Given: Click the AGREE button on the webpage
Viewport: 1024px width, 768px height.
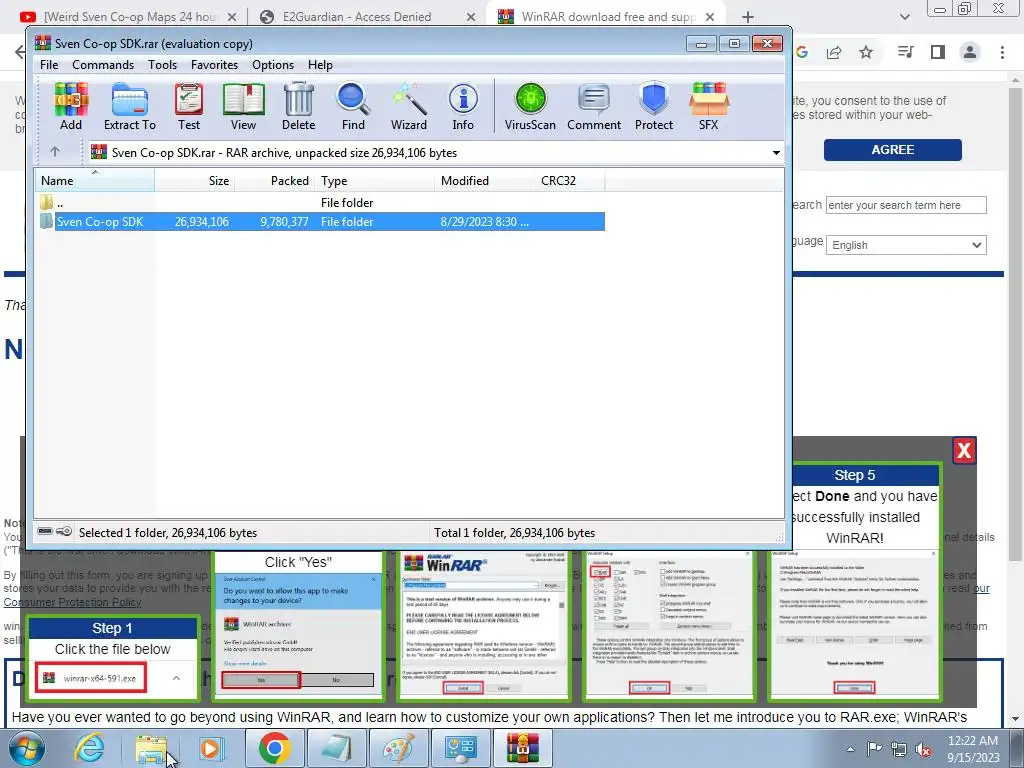Looking at the screenshot, I should click(x=892, y=150).
